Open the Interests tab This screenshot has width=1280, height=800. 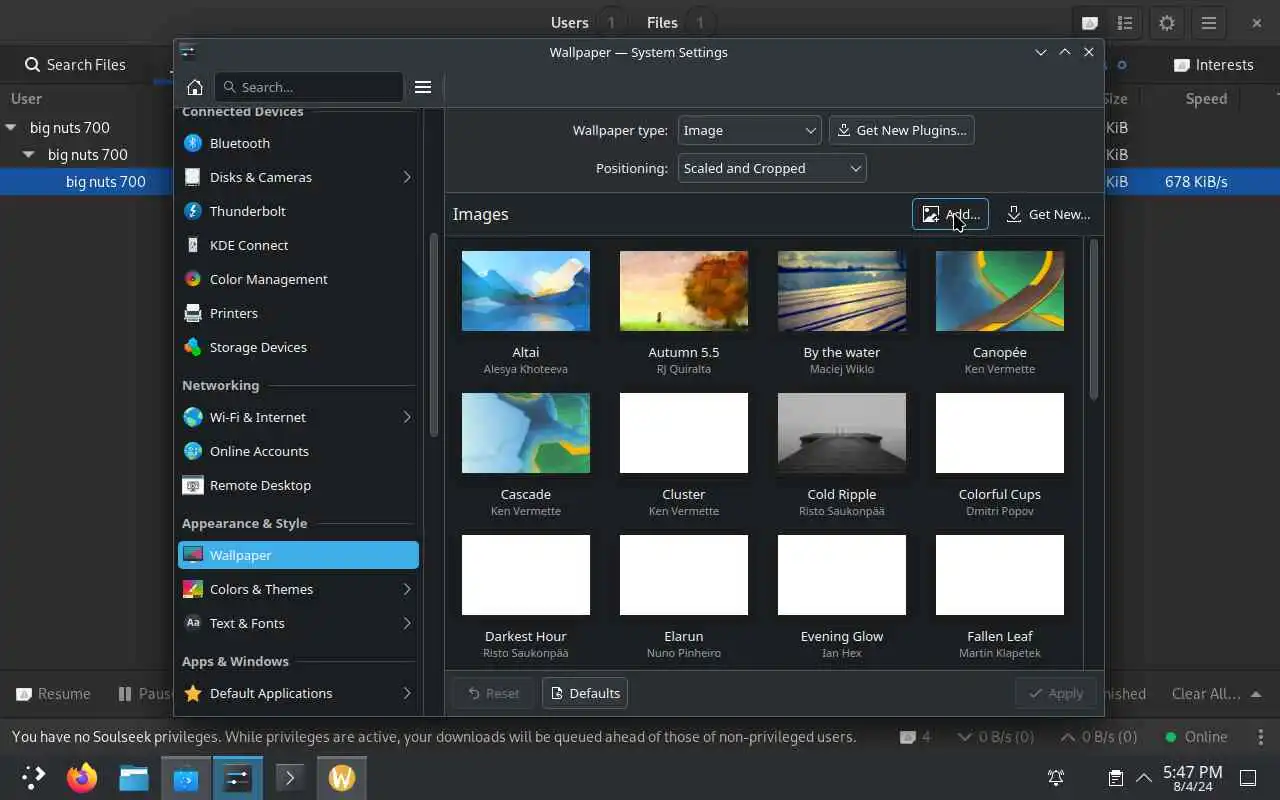point(1214,64)
